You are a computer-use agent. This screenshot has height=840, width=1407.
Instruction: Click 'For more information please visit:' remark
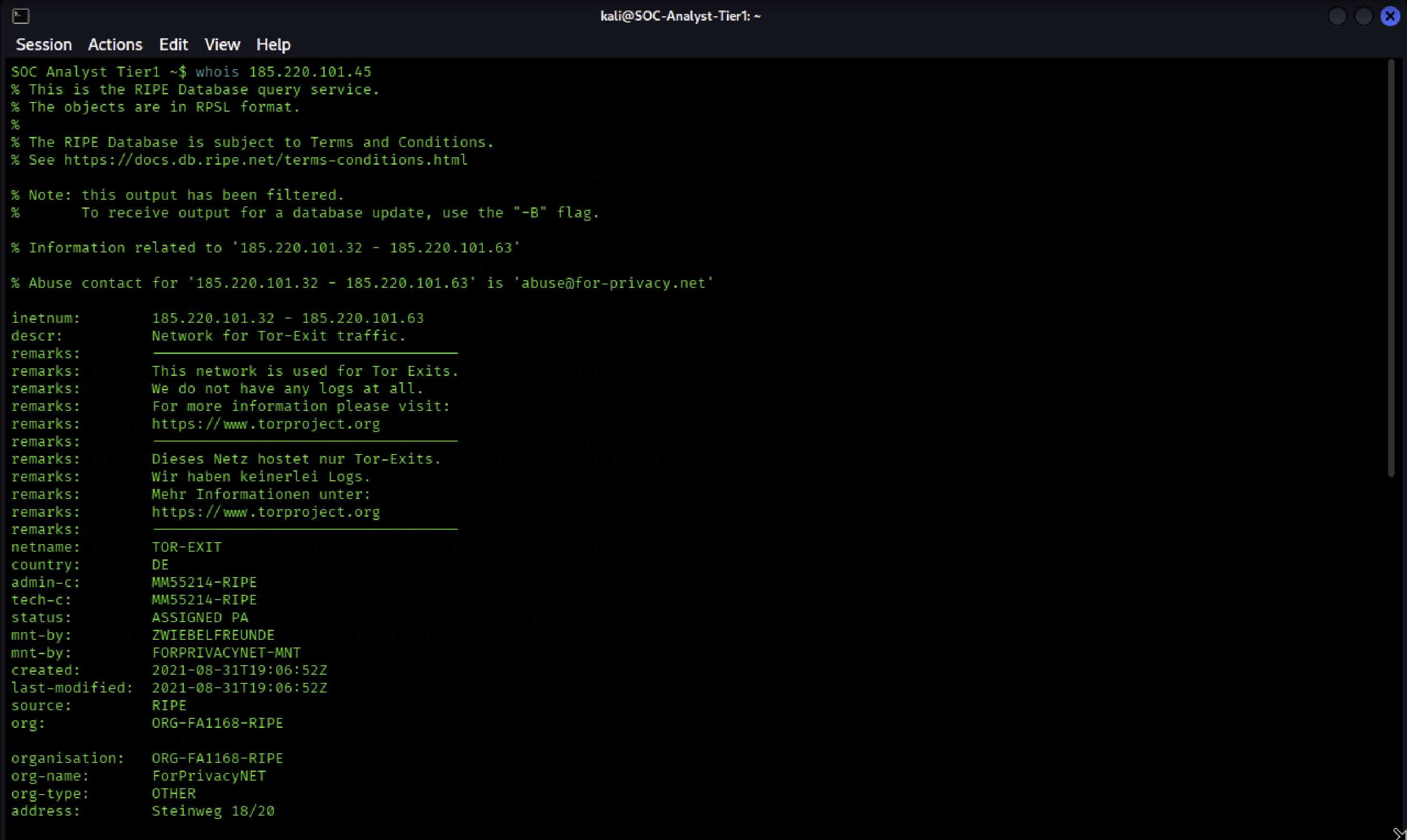point(301,407)
